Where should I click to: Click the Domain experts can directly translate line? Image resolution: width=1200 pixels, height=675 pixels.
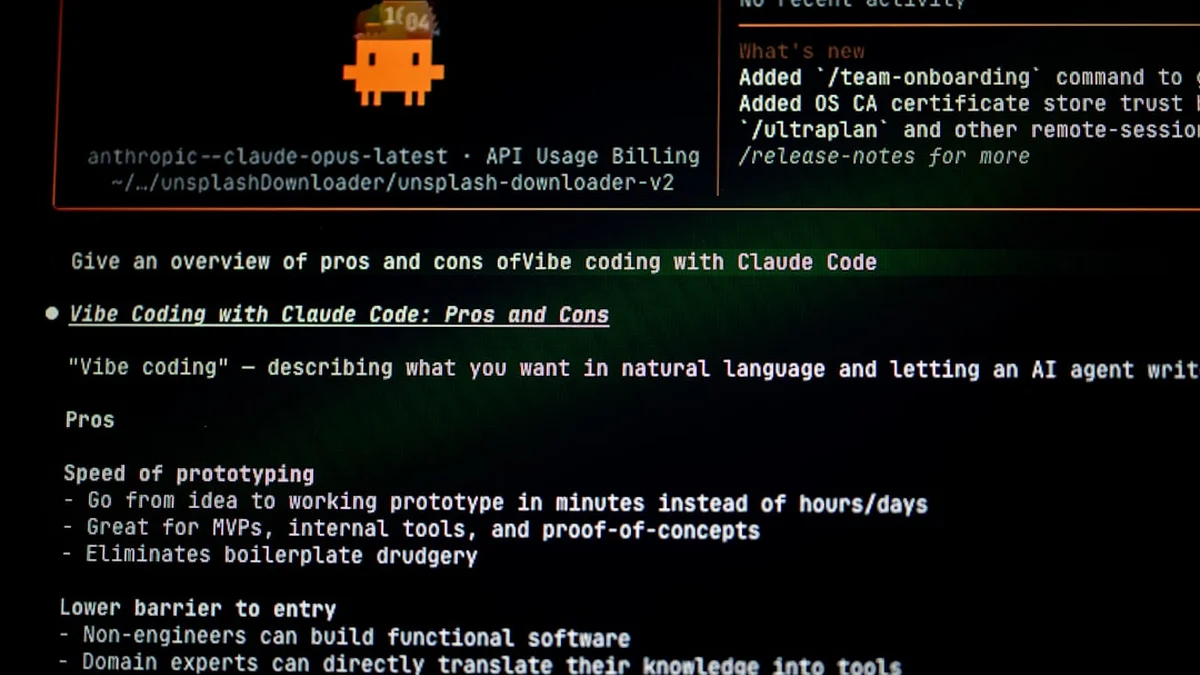coord(480,663)
